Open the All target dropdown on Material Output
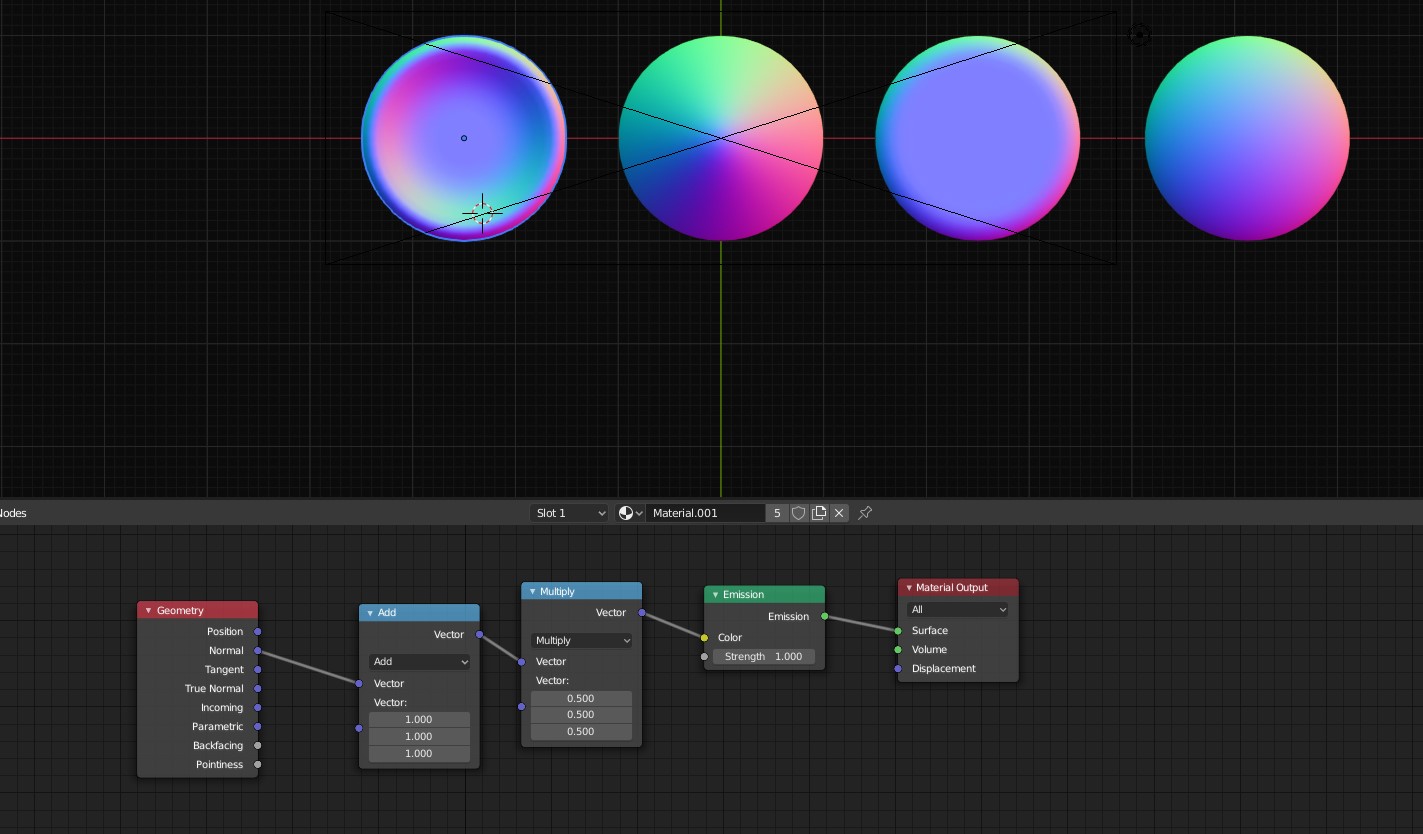 [957, 609]
